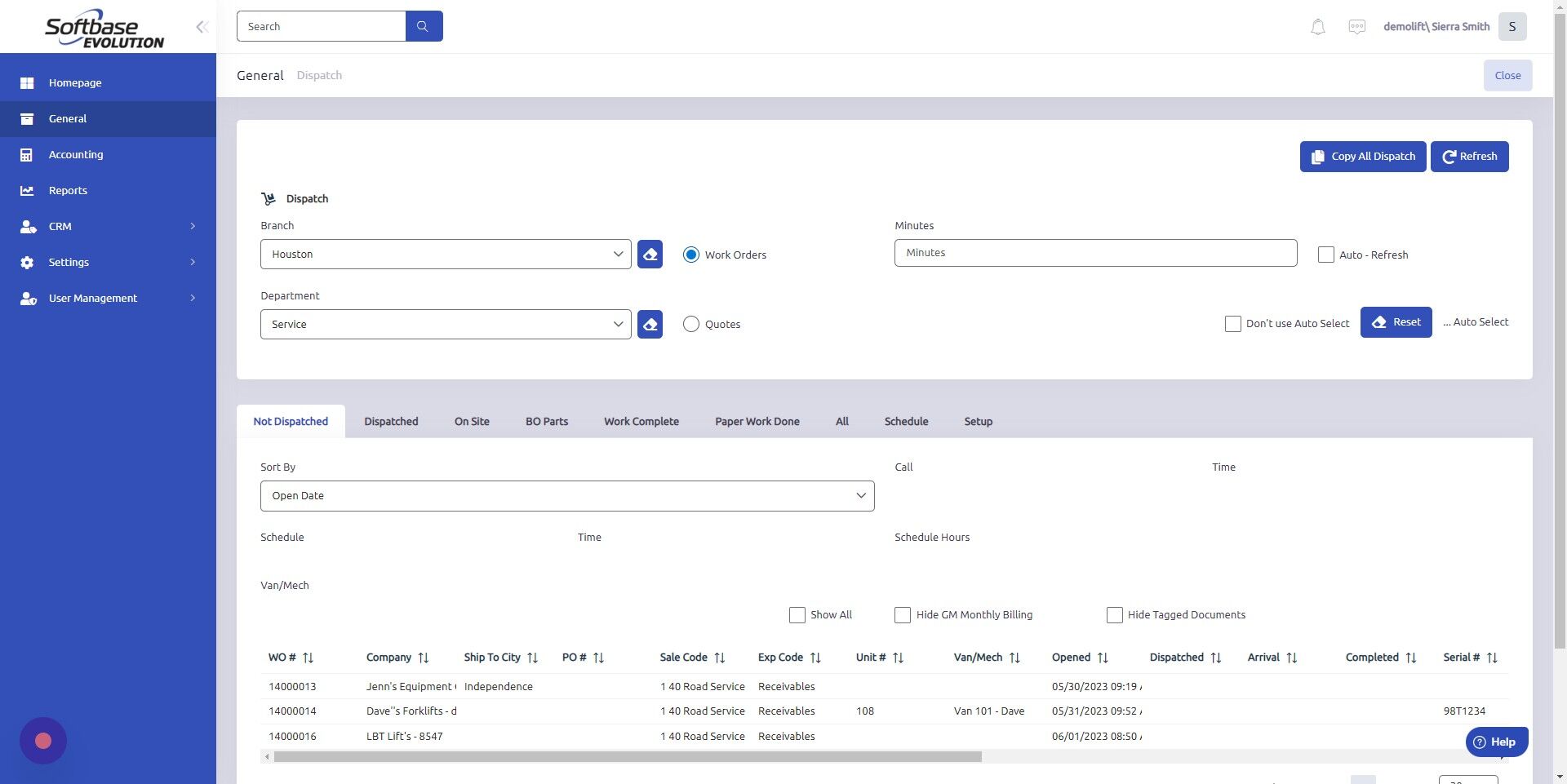The height and width of the screenshot is (784, 1567).
Task: Switch to the Dispatched tab
Action: click(391, 421)
